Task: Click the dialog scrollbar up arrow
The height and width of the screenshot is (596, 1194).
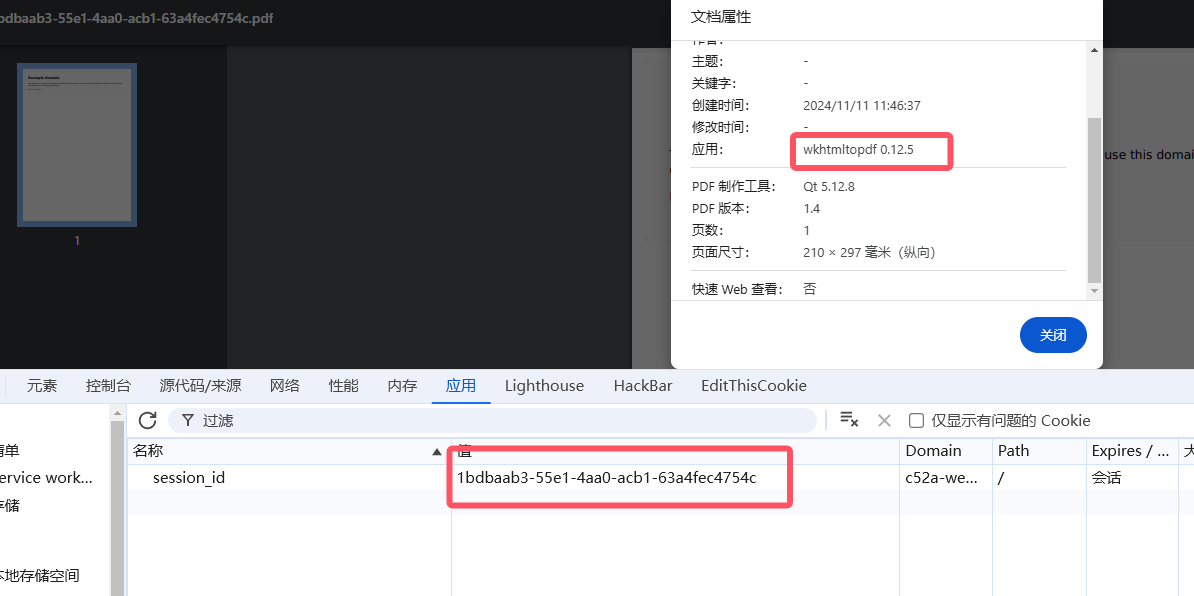Action: coord(1094,50)
